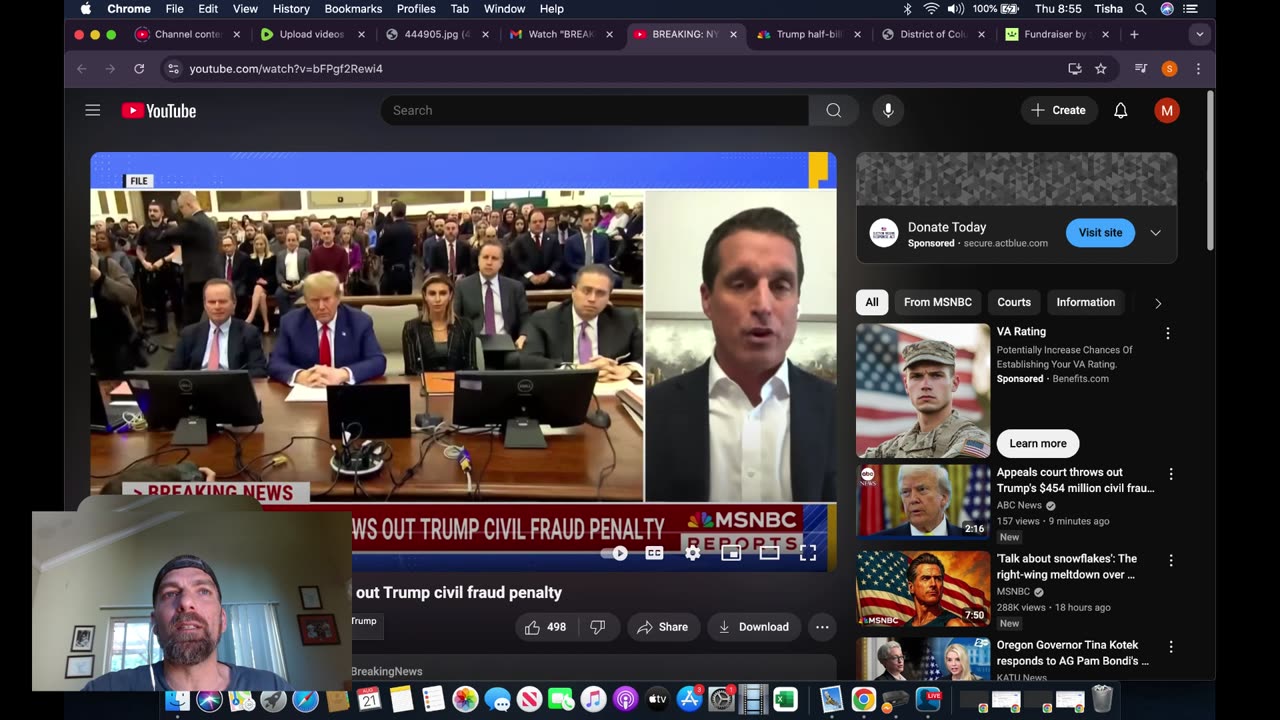Image resolution: width=1280 pixels, height=720 pixels.
Task: Open the VA Rating soldier thumbnail
Action: pyautogui.click(x=923, y=390)
